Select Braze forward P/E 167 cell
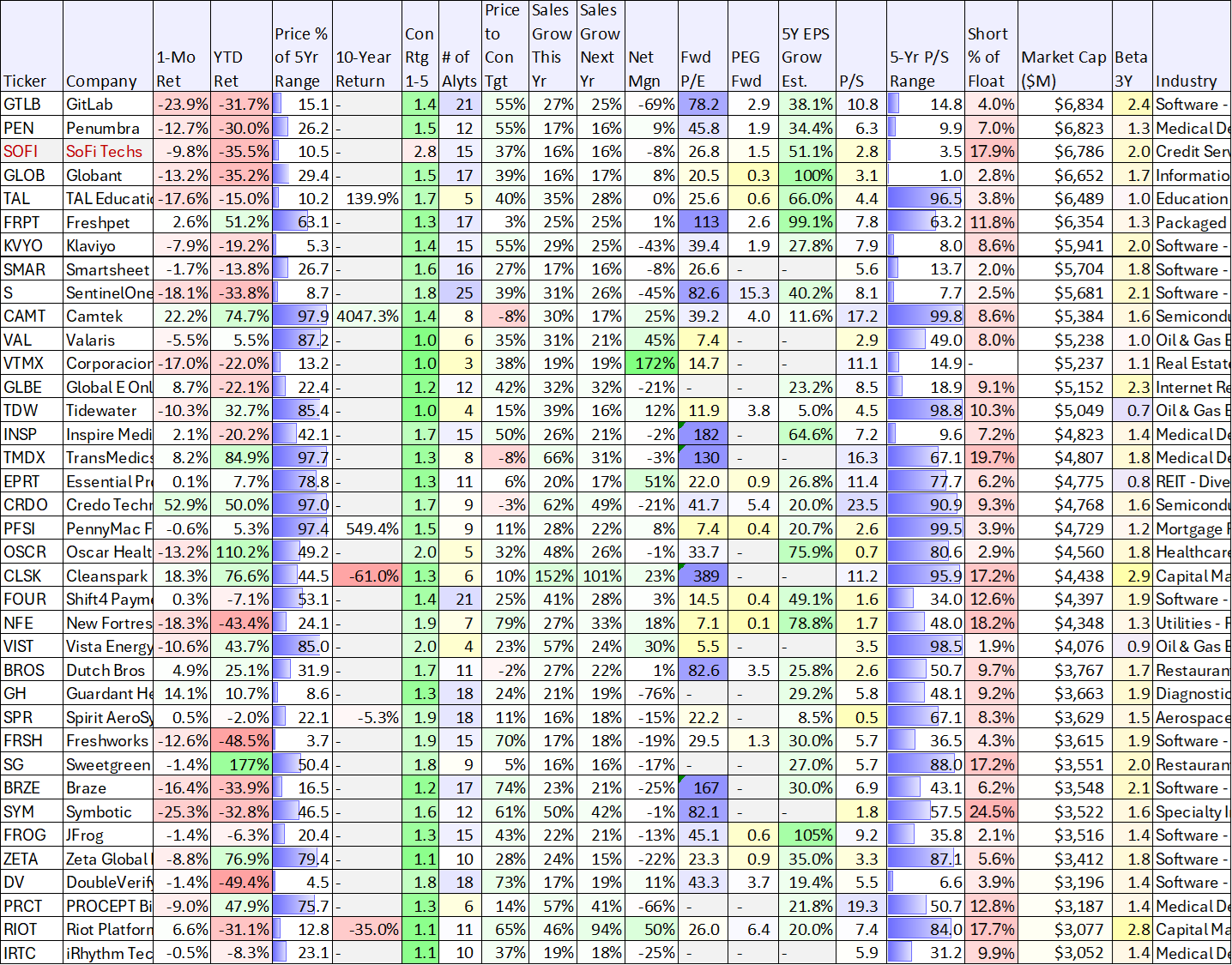Image resolution: width=1232 pixels, height=965 pixels. 703,788
